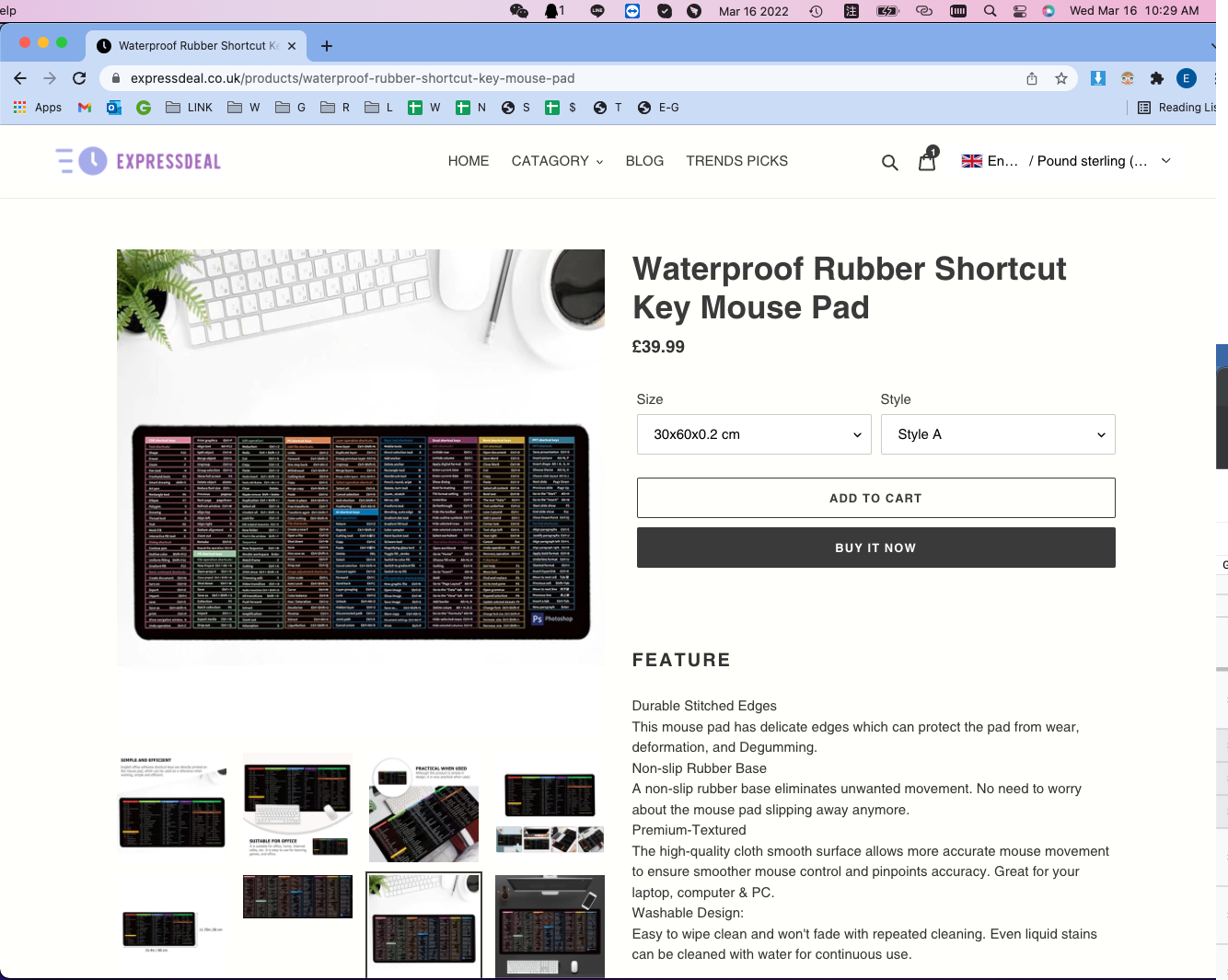Viewport: 1228px width, 980px height.
Task: Open the Outlook bookmark
Action: pos(114,108)
